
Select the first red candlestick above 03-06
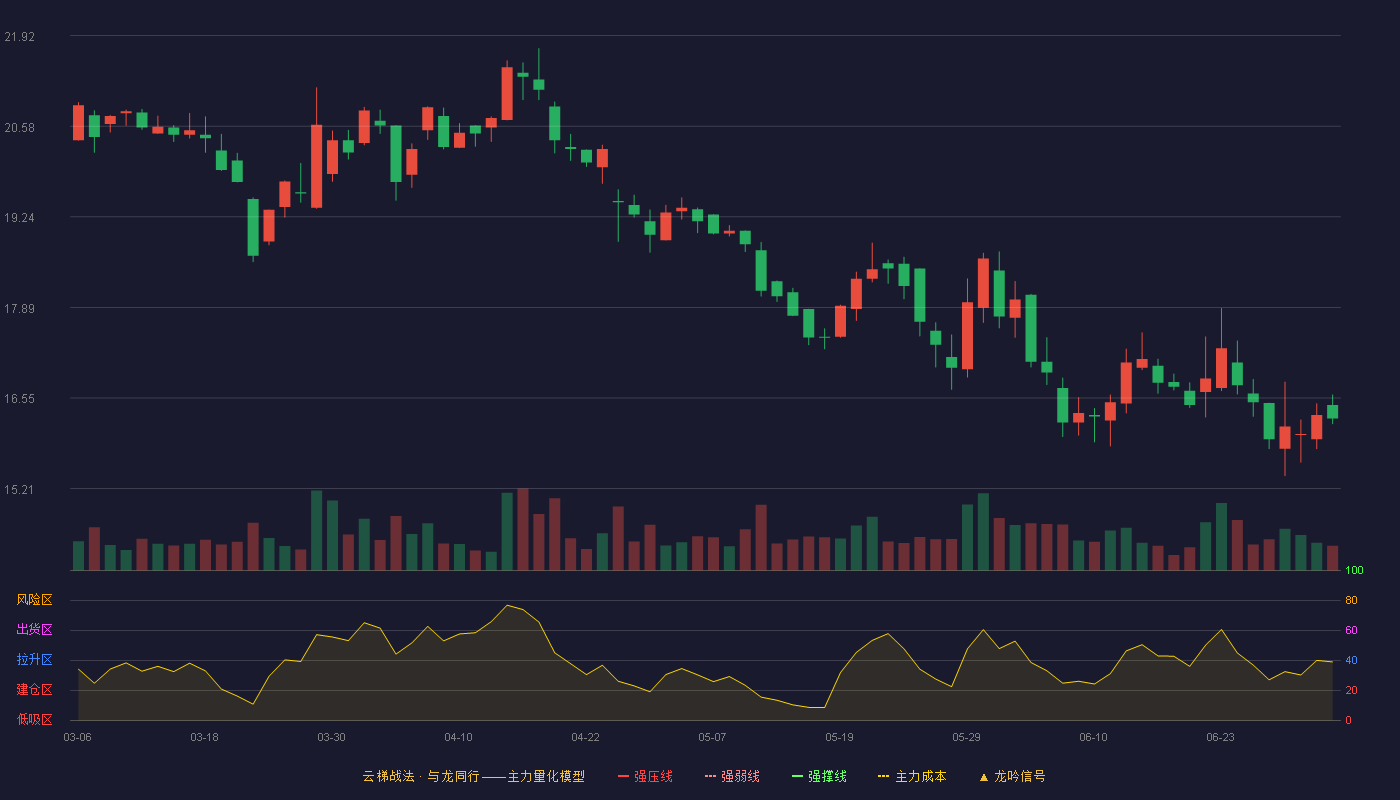78,122
